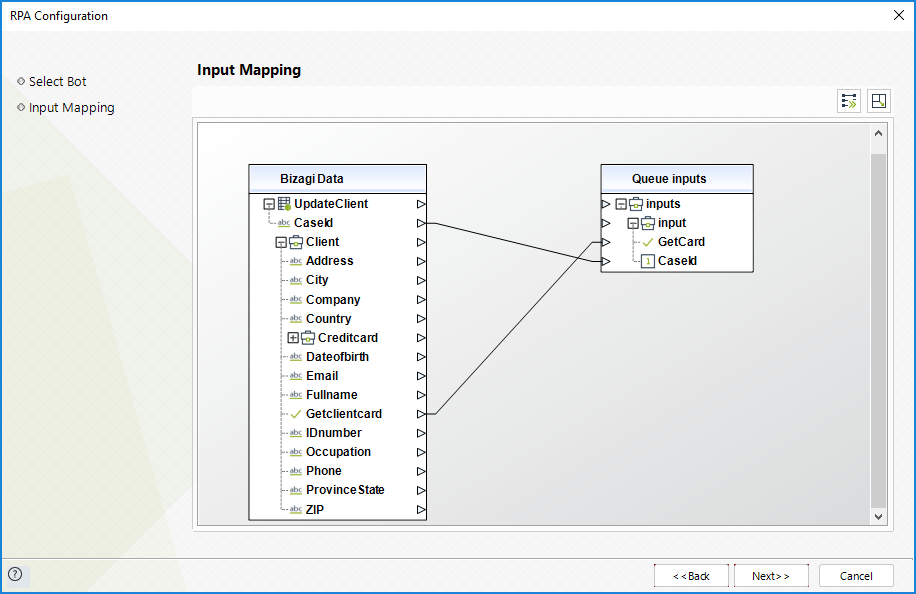Collapse the Client tree node
The image size is (916, 594).
[x=281, y=242]
